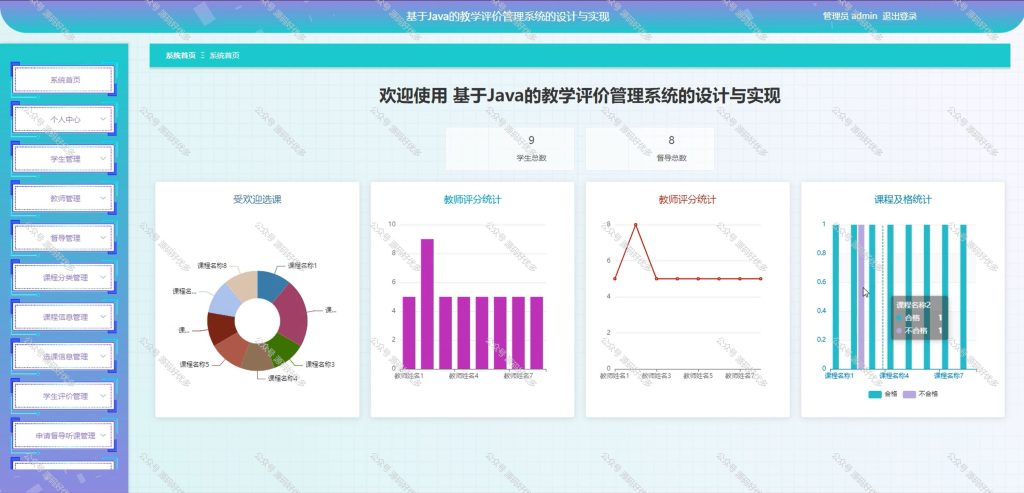Screen dimensions: 1024x493
Task: Toggle the 不合格 legend swatch
Action: coord(908,394)
